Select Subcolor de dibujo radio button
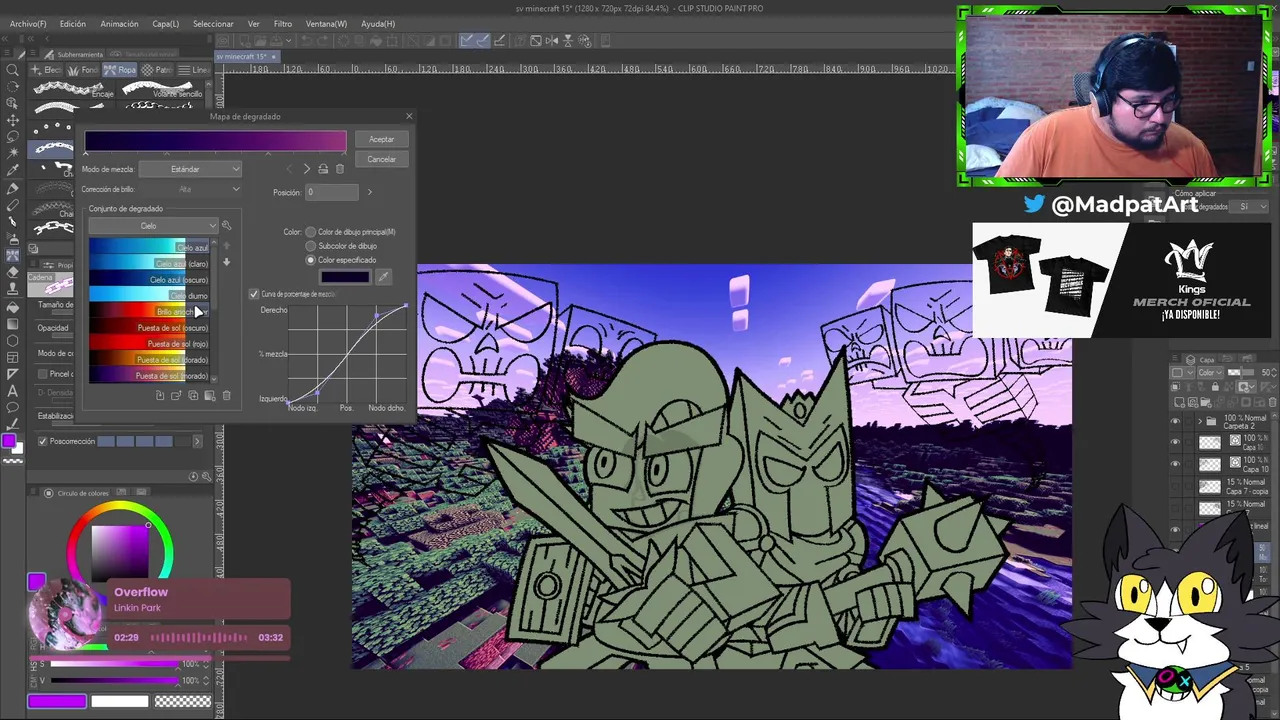 [x=311, y=246]
